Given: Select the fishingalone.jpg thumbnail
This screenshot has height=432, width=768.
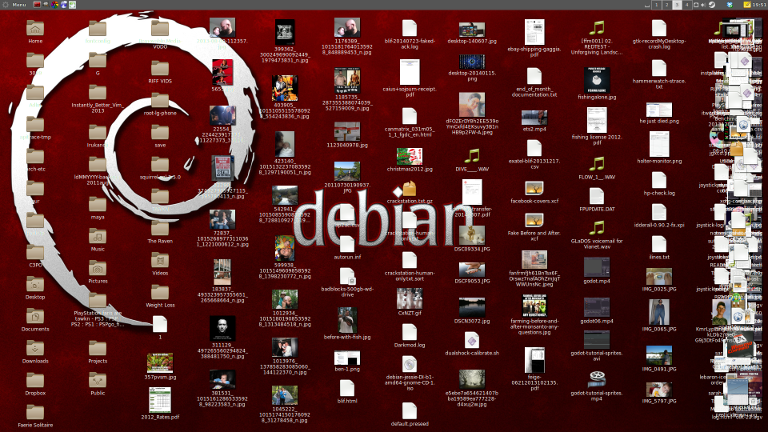Looking at the screenshot, I should point(597,80).
